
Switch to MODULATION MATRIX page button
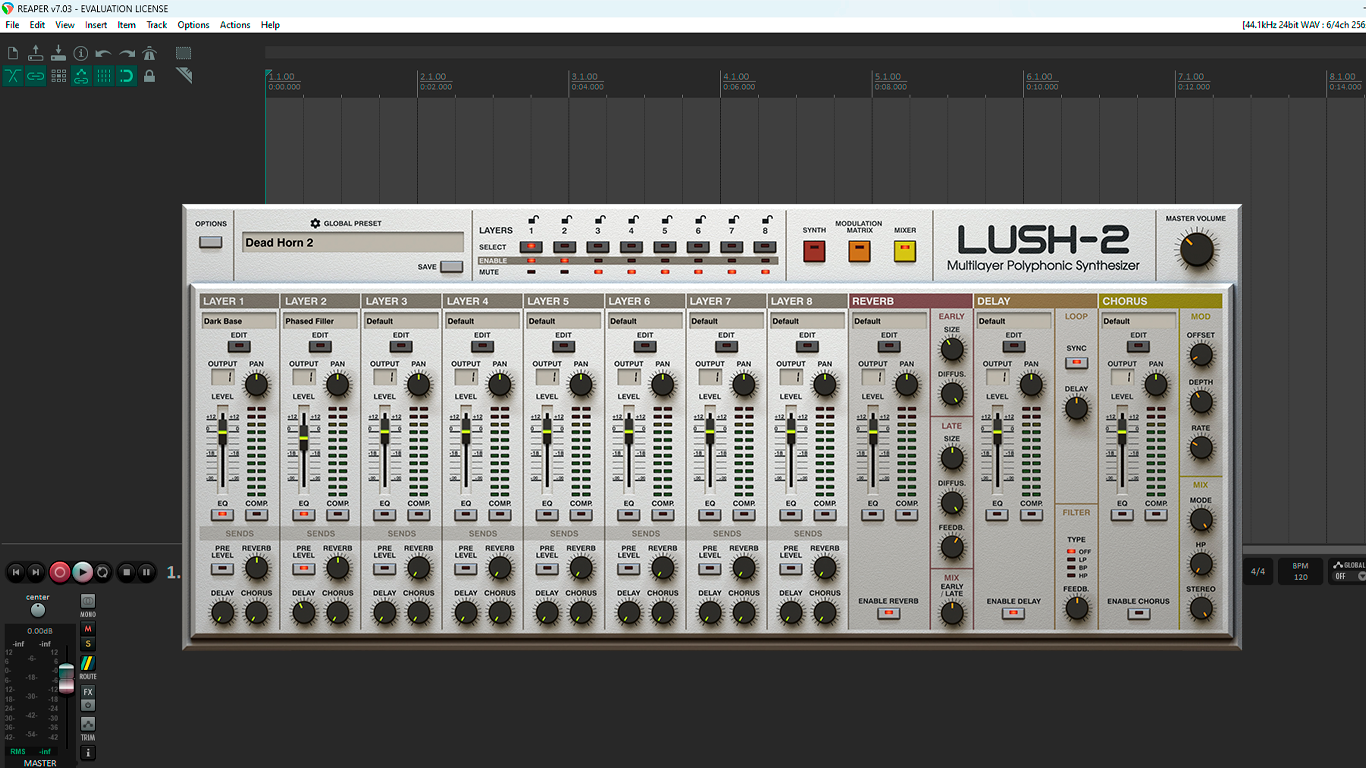pos(859,251)
